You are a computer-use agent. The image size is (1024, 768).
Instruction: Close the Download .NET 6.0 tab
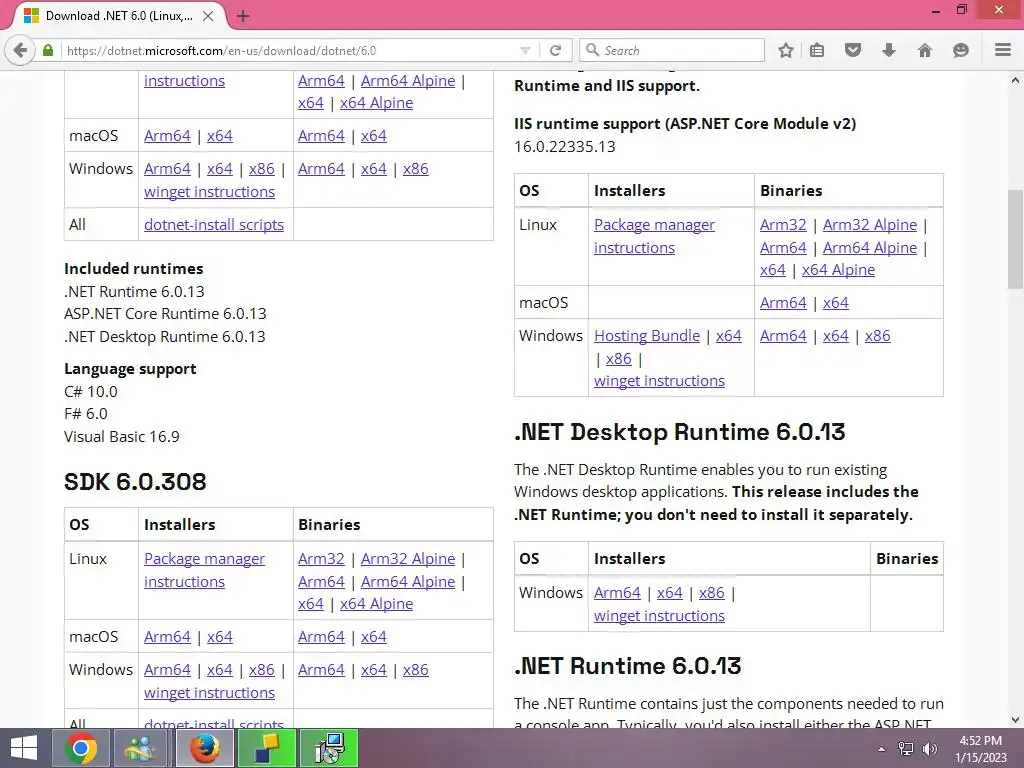point(208,16)
